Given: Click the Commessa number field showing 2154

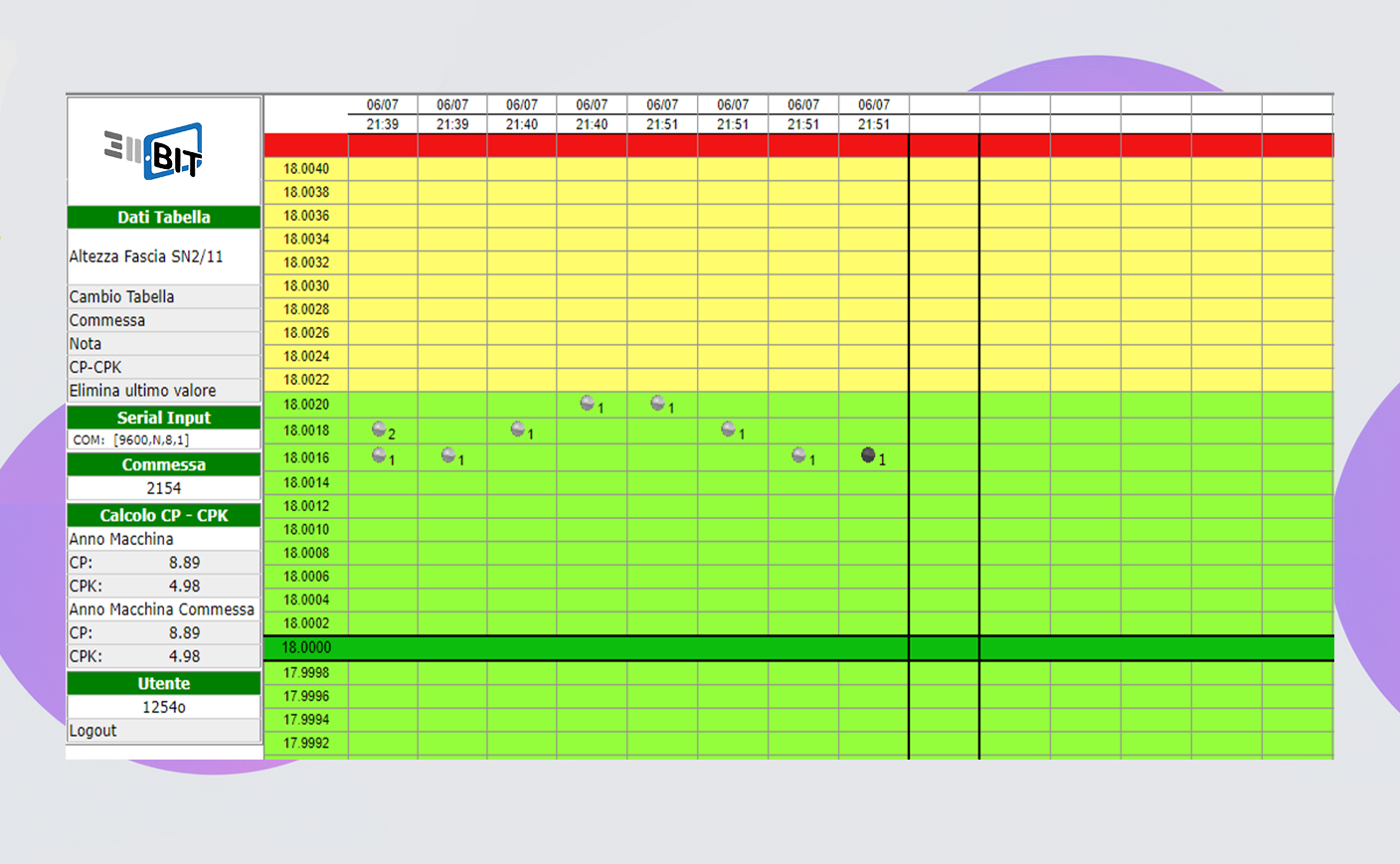Looking at the screenshot, I should coord(164,488).
